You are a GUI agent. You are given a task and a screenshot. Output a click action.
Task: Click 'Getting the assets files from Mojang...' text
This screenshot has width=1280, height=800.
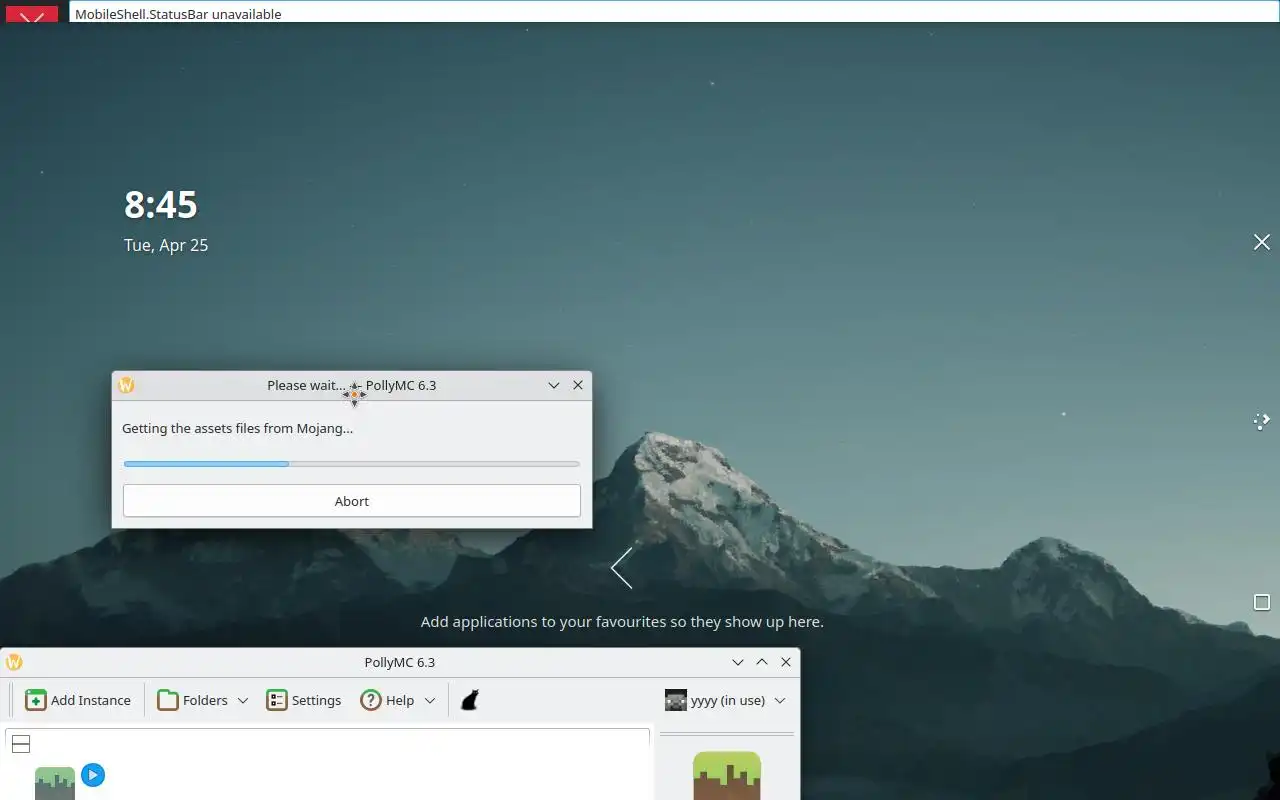[x=237, y=428]
